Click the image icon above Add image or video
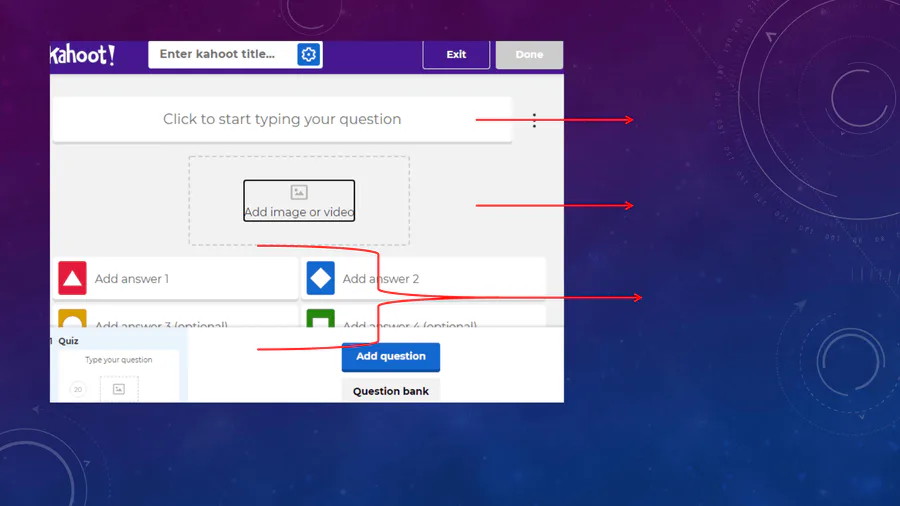The image size is (900, 506). click(299, 192)
